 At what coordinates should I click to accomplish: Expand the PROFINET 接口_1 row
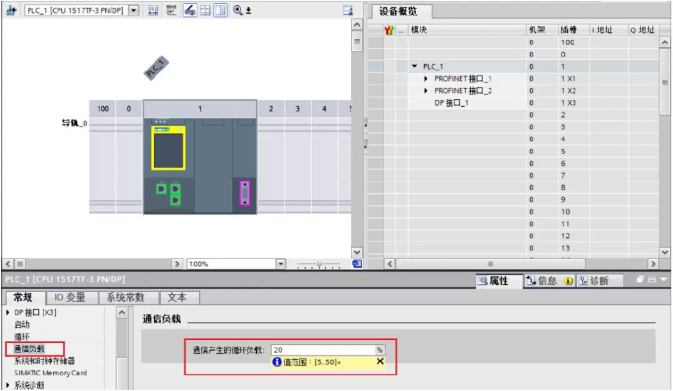tap(425, 79)
